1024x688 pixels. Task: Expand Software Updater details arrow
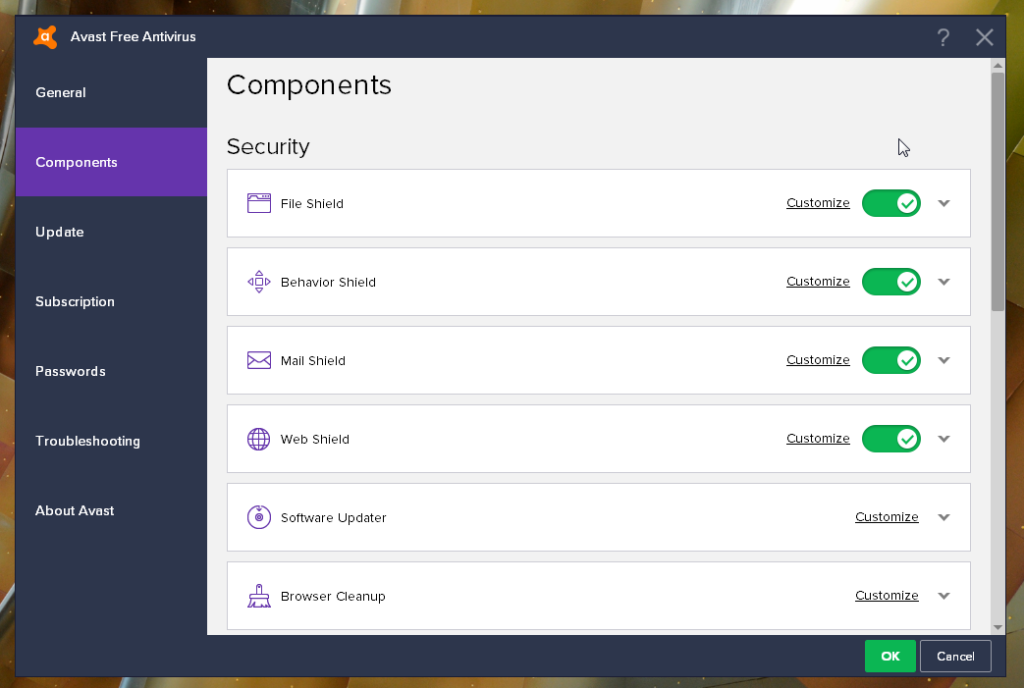944,517
